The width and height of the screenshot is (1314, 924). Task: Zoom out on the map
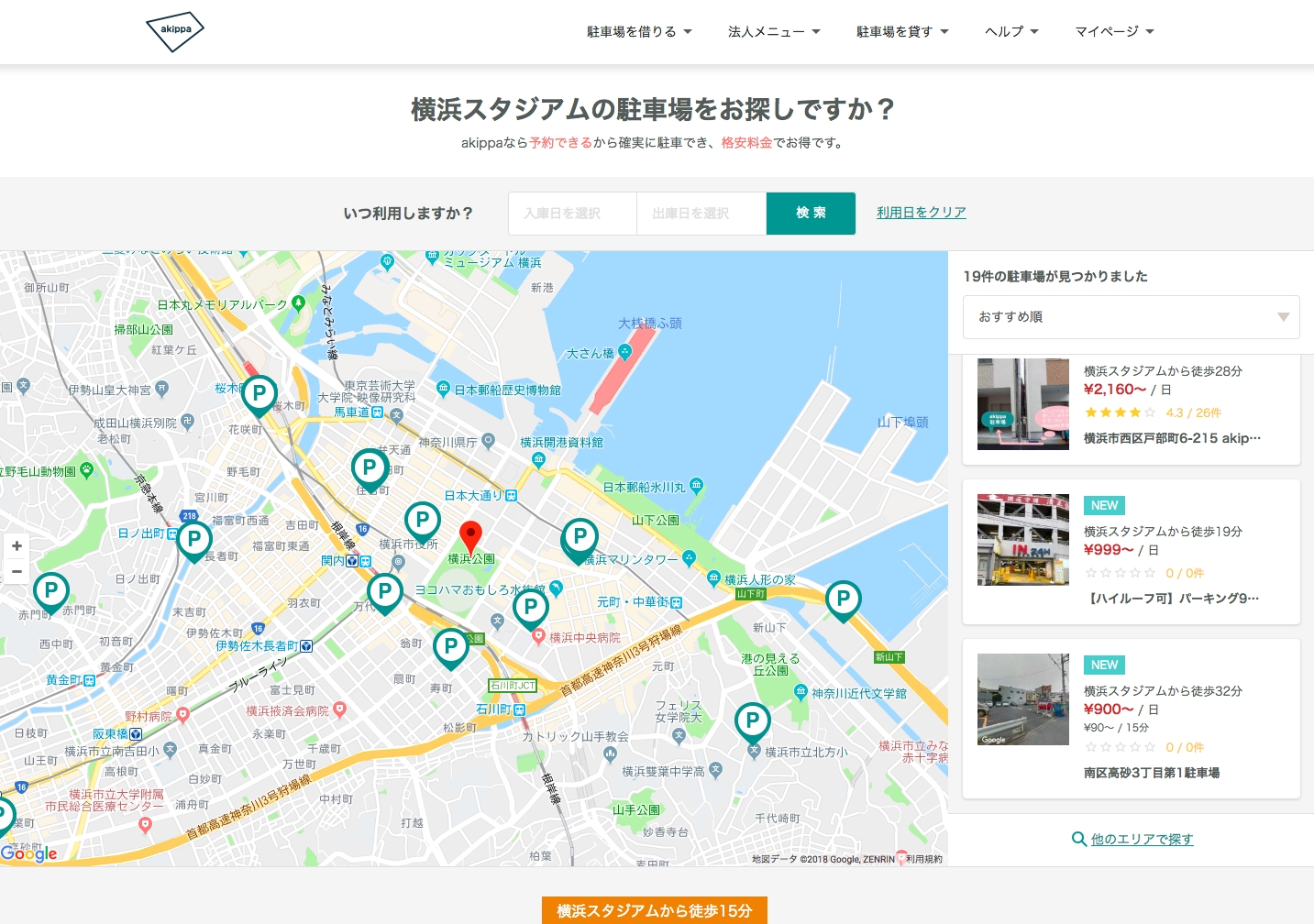pos(17,571)
